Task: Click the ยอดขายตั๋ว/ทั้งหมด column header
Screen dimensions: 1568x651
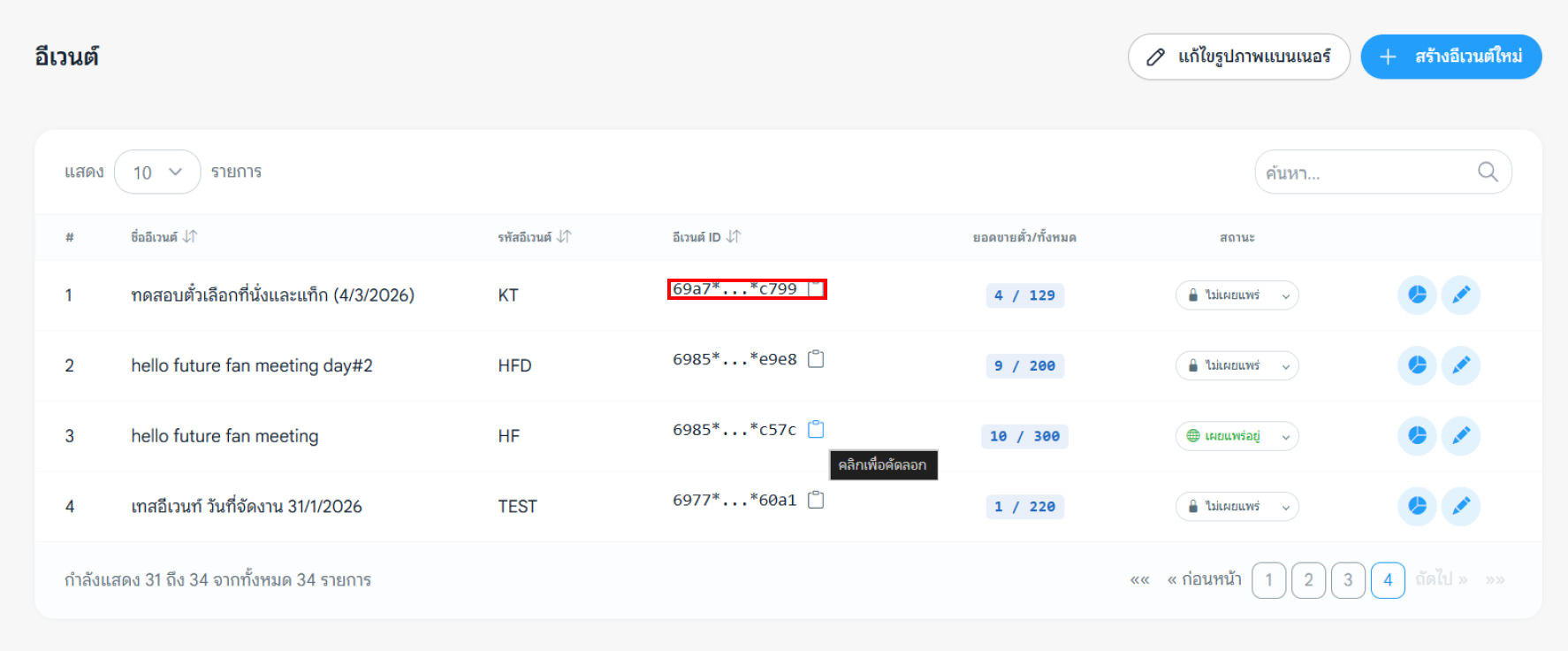Action: [x=1024, y=237]
